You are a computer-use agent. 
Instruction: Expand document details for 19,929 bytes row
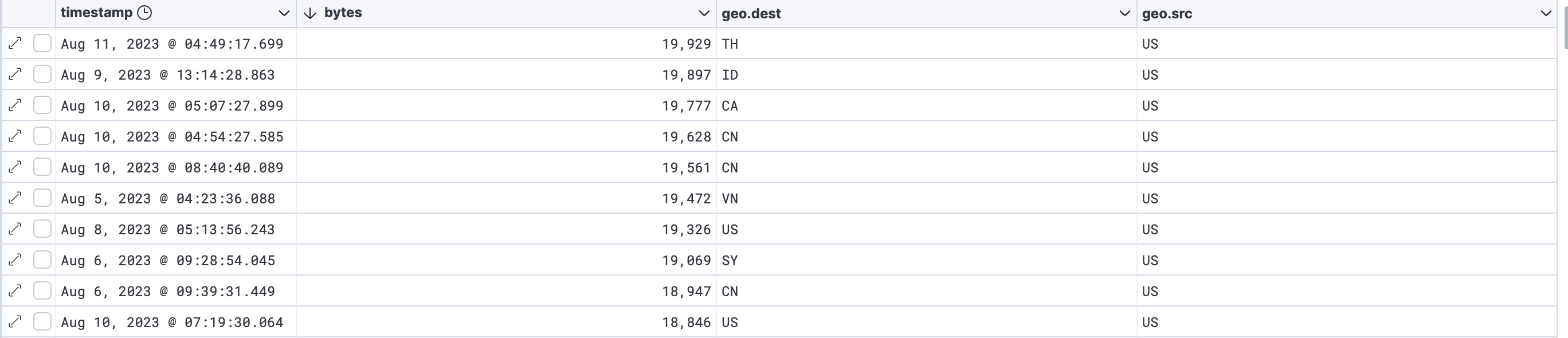(15, 43)
